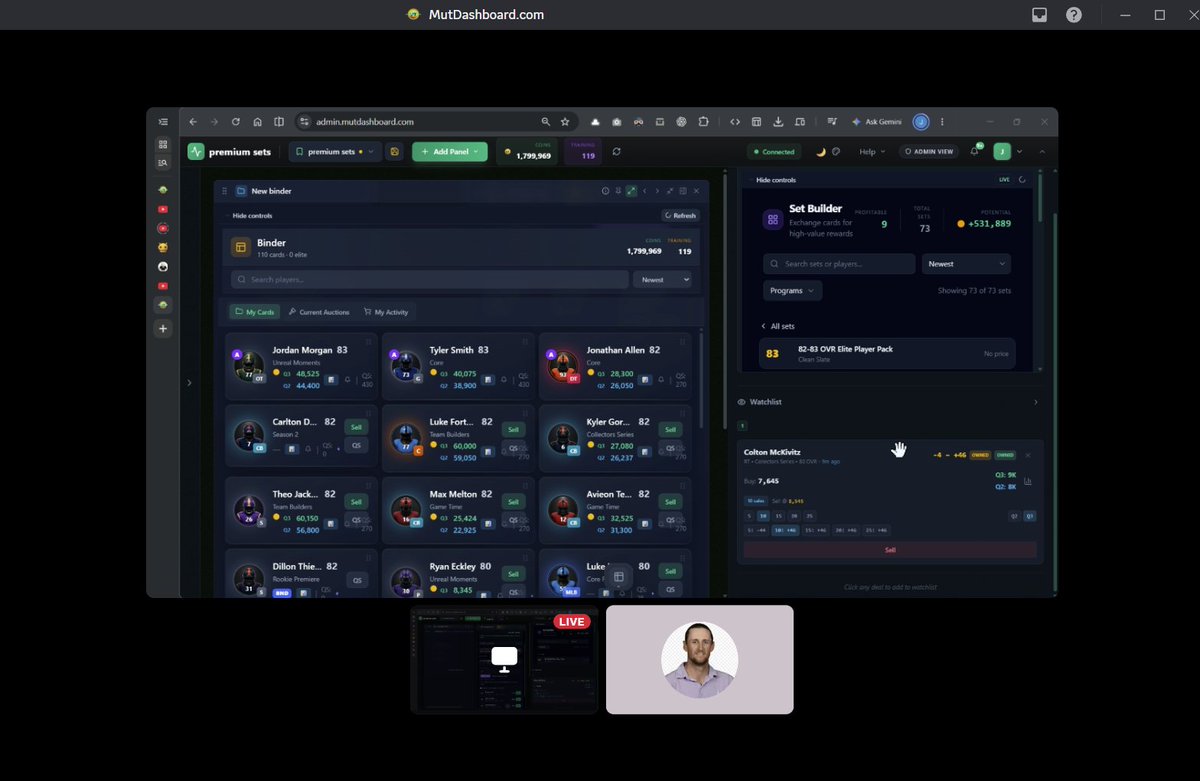
Task: Open the help question mark in title bar
Action: [1074, 15]
